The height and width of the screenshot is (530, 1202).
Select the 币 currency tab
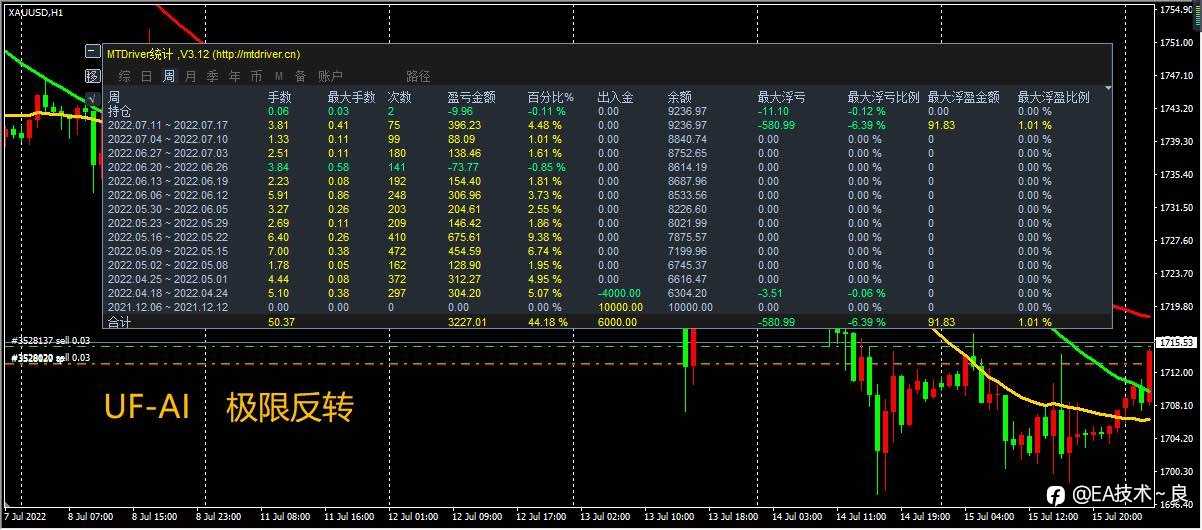point(256,76)
